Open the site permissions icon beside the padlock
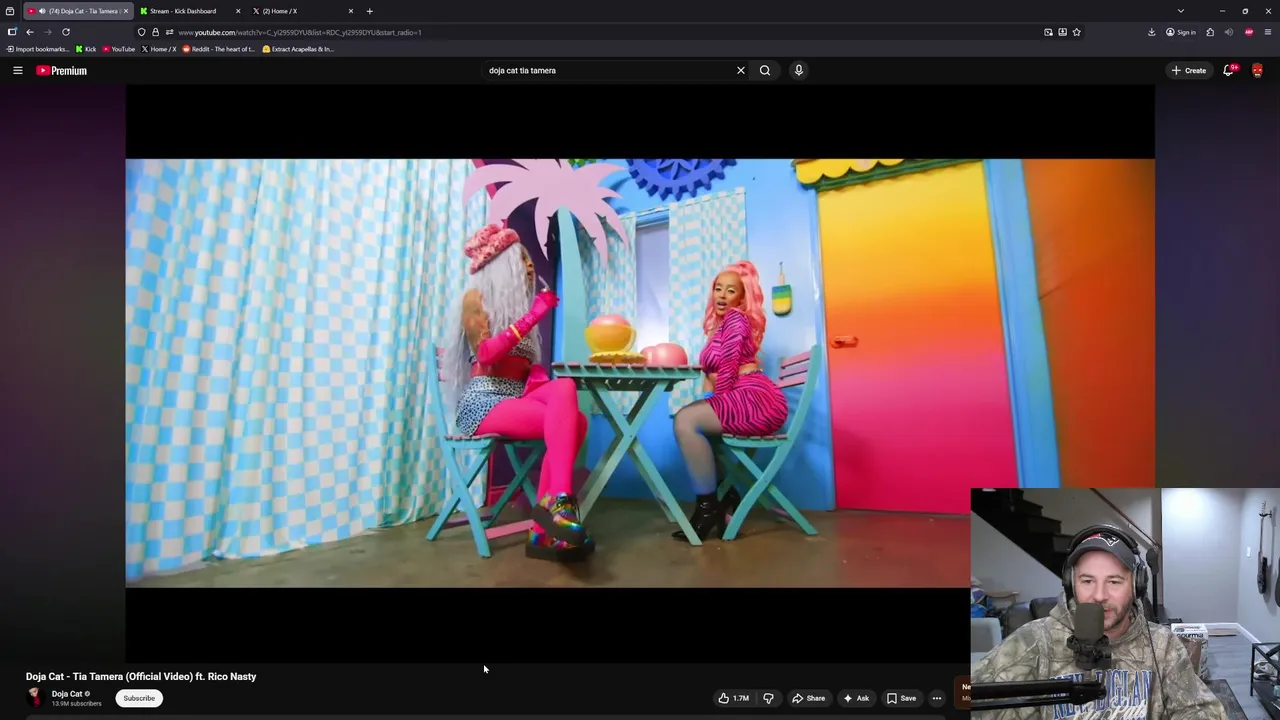The width and height of the screenshot is (1280, 720). [x=169, y=32]
